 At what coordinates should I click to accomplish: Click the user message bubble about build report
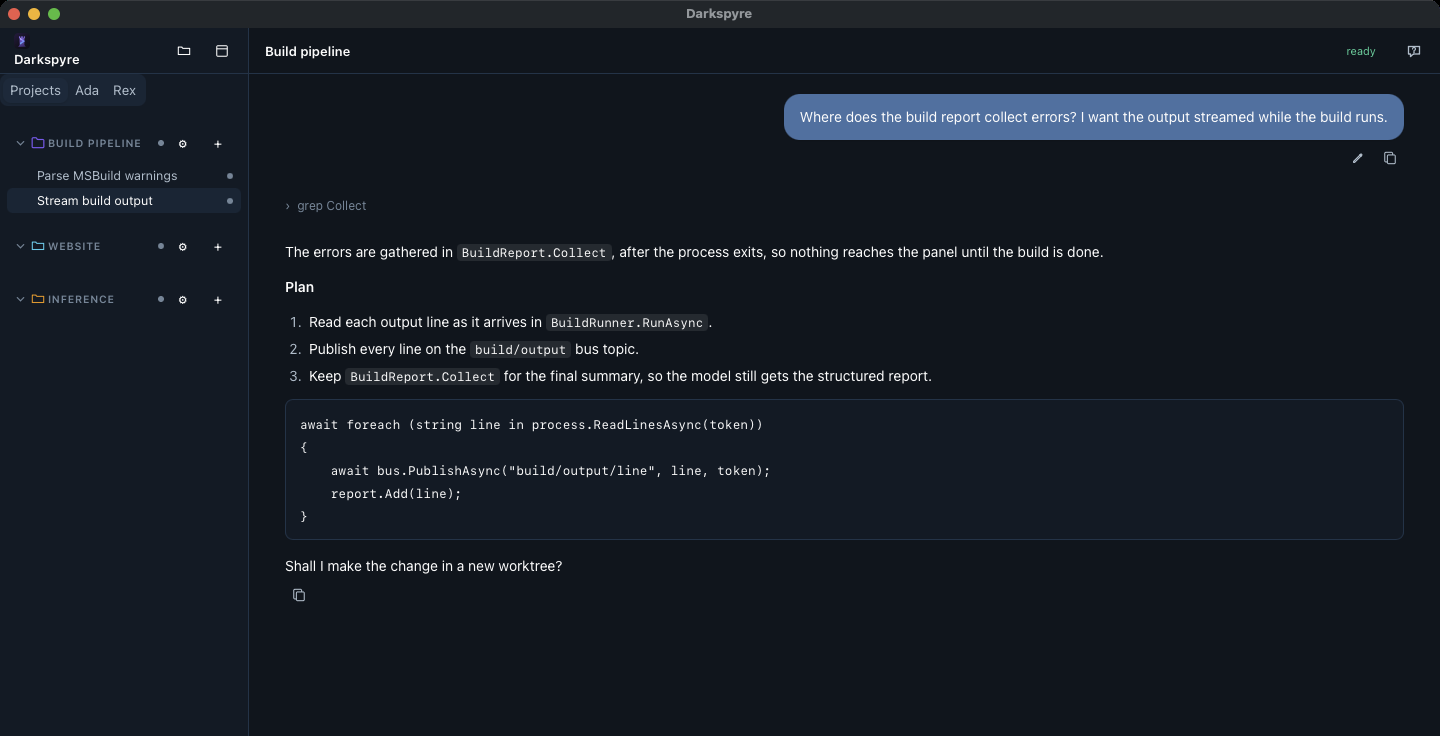(x=1093, y=117)
